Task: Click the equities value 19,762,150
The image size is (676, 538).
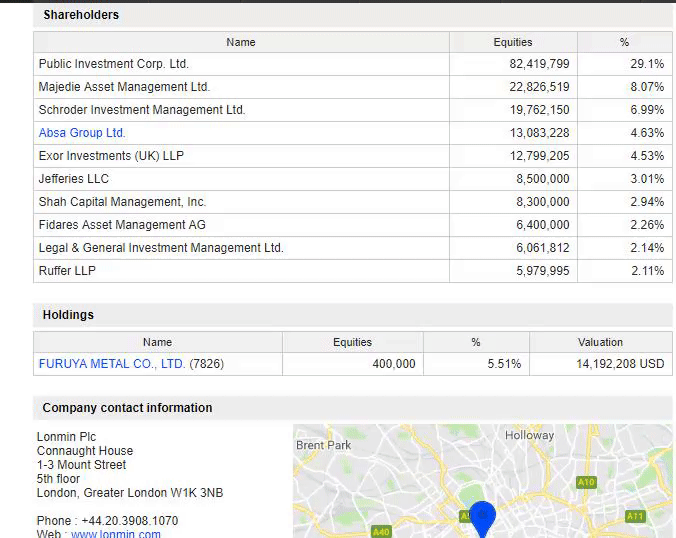Action: tap(539, 110)
